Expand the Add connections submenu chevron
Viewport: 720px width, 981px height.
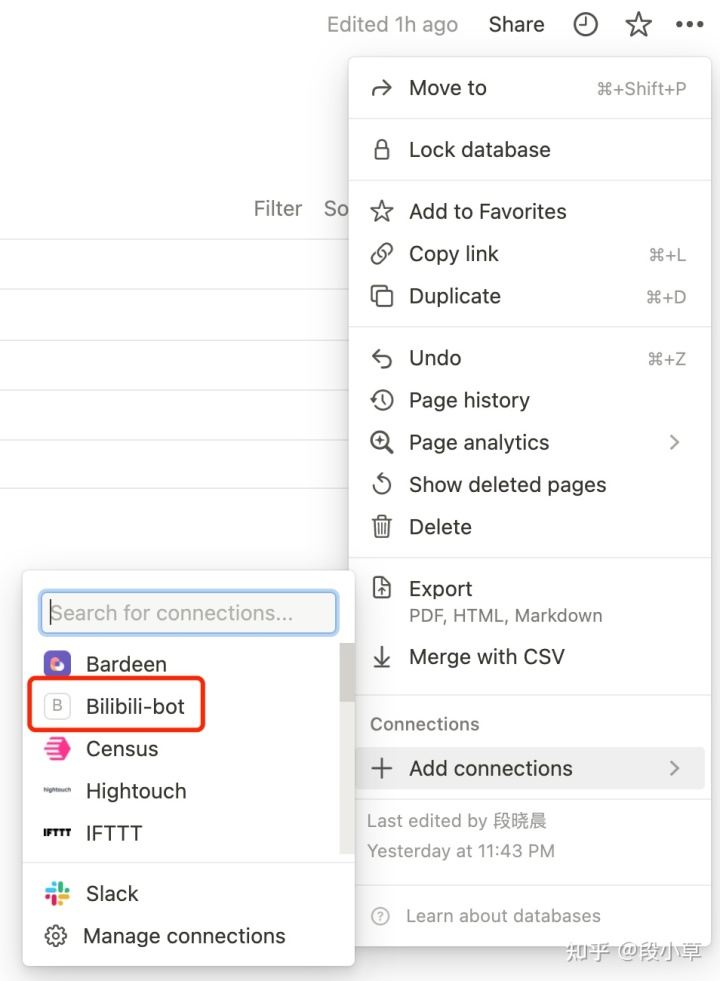click(x=675, y=769)
